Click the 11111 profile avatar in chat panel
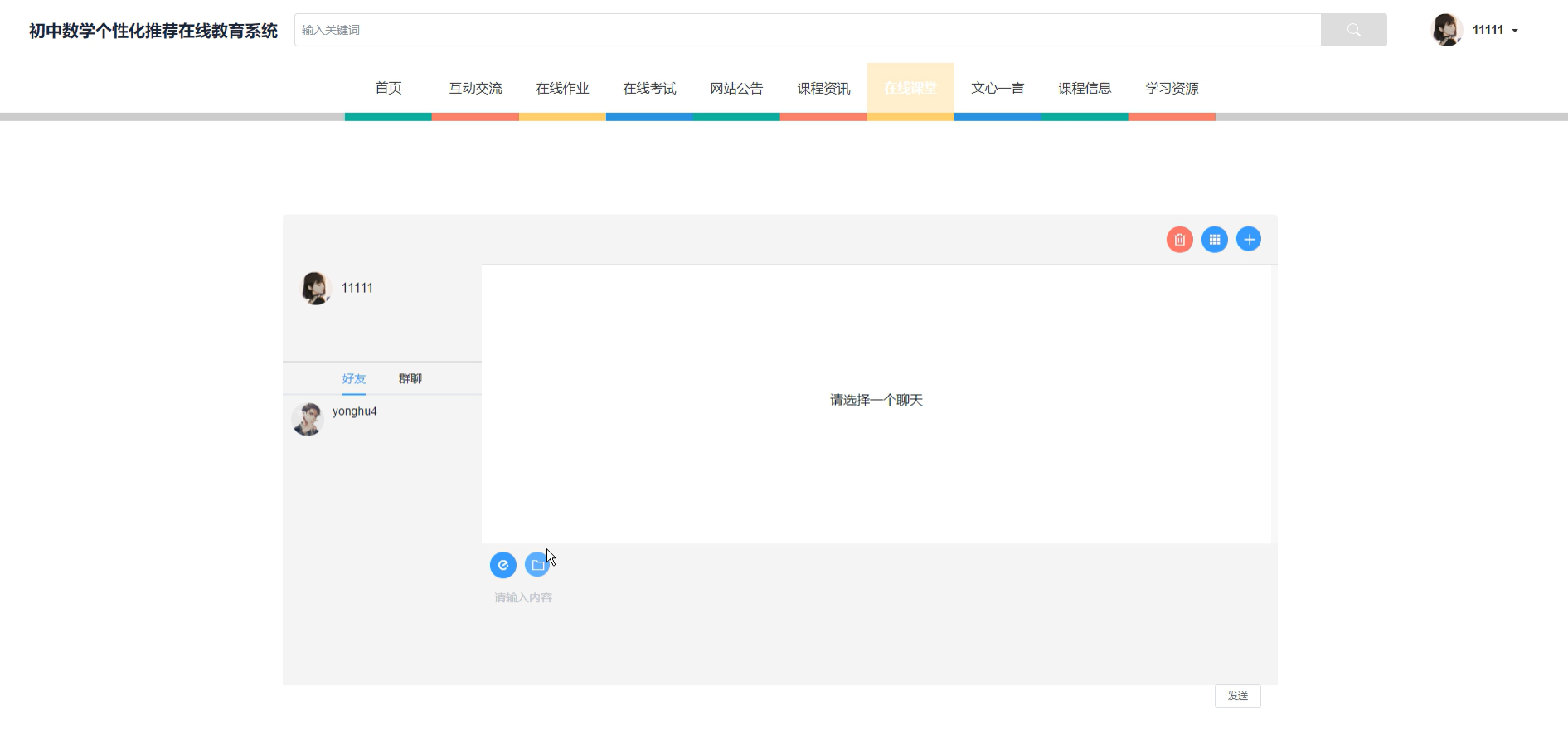The height and width of the screenshot is (730, 1568). coord(315,288)
